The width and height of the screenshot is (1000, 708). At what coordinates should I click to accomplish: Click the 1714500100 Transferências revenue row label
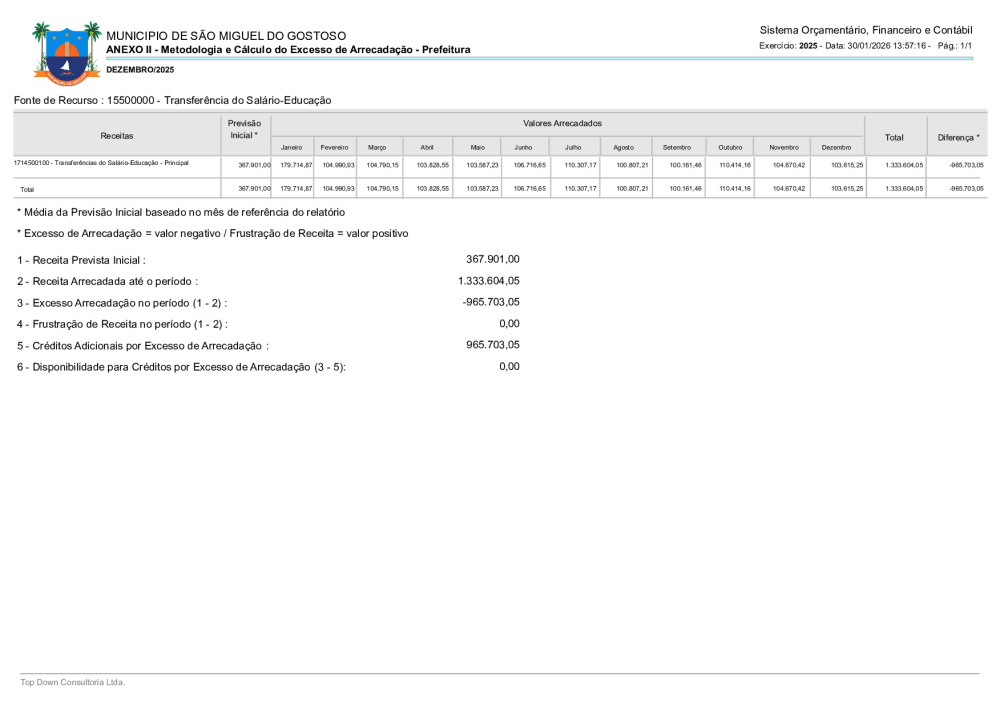(x=101, y=162)
